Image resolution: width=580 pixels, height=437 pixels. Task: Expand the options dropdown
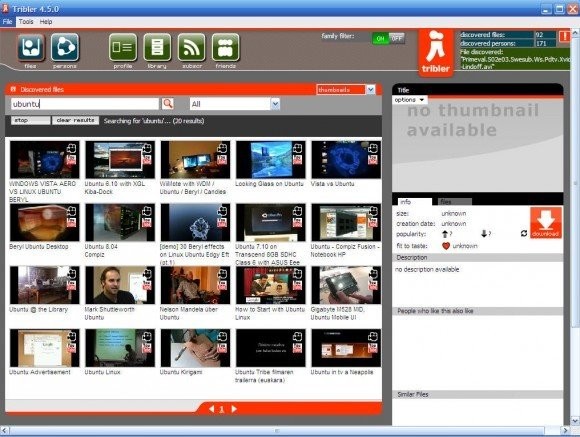(410, 100)
